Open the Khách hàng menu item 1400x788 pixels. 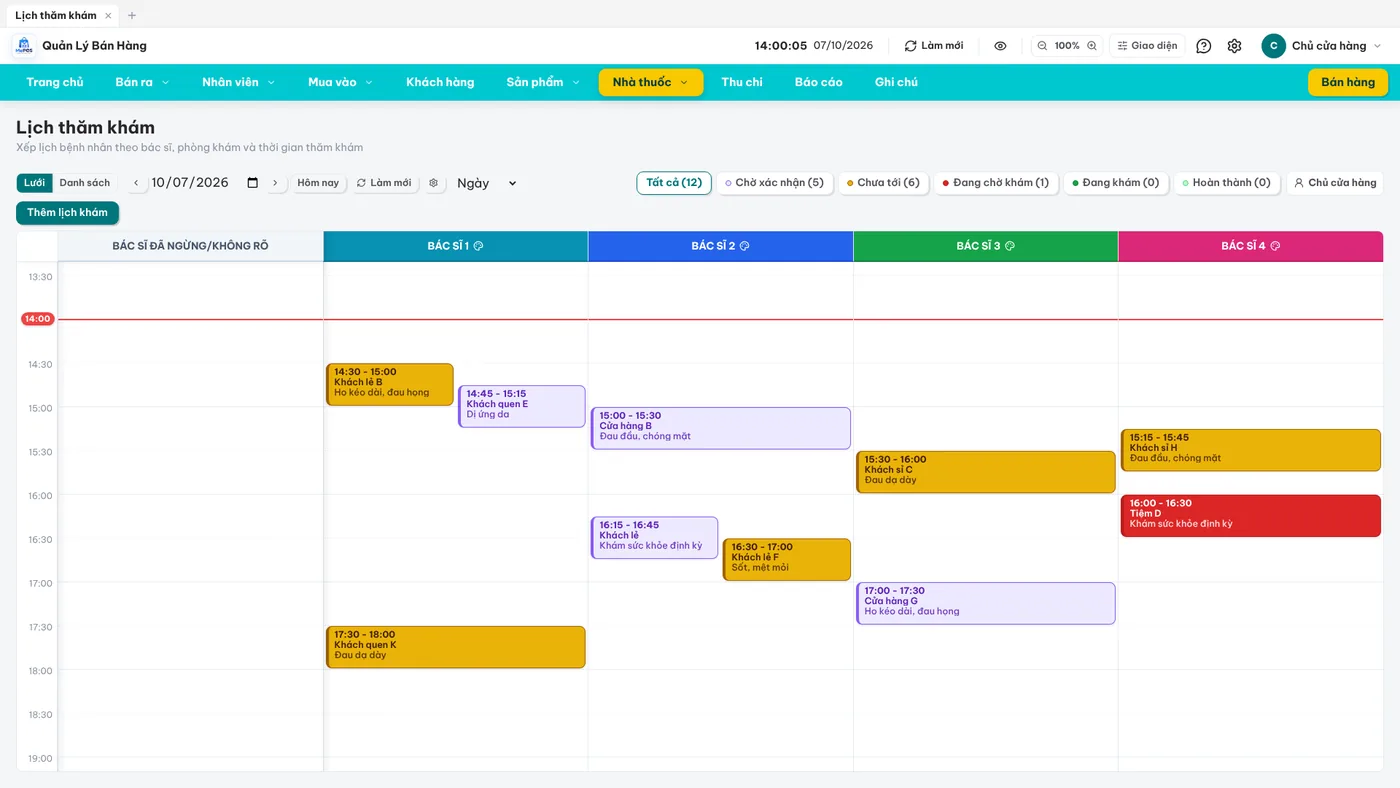point(440,82)
